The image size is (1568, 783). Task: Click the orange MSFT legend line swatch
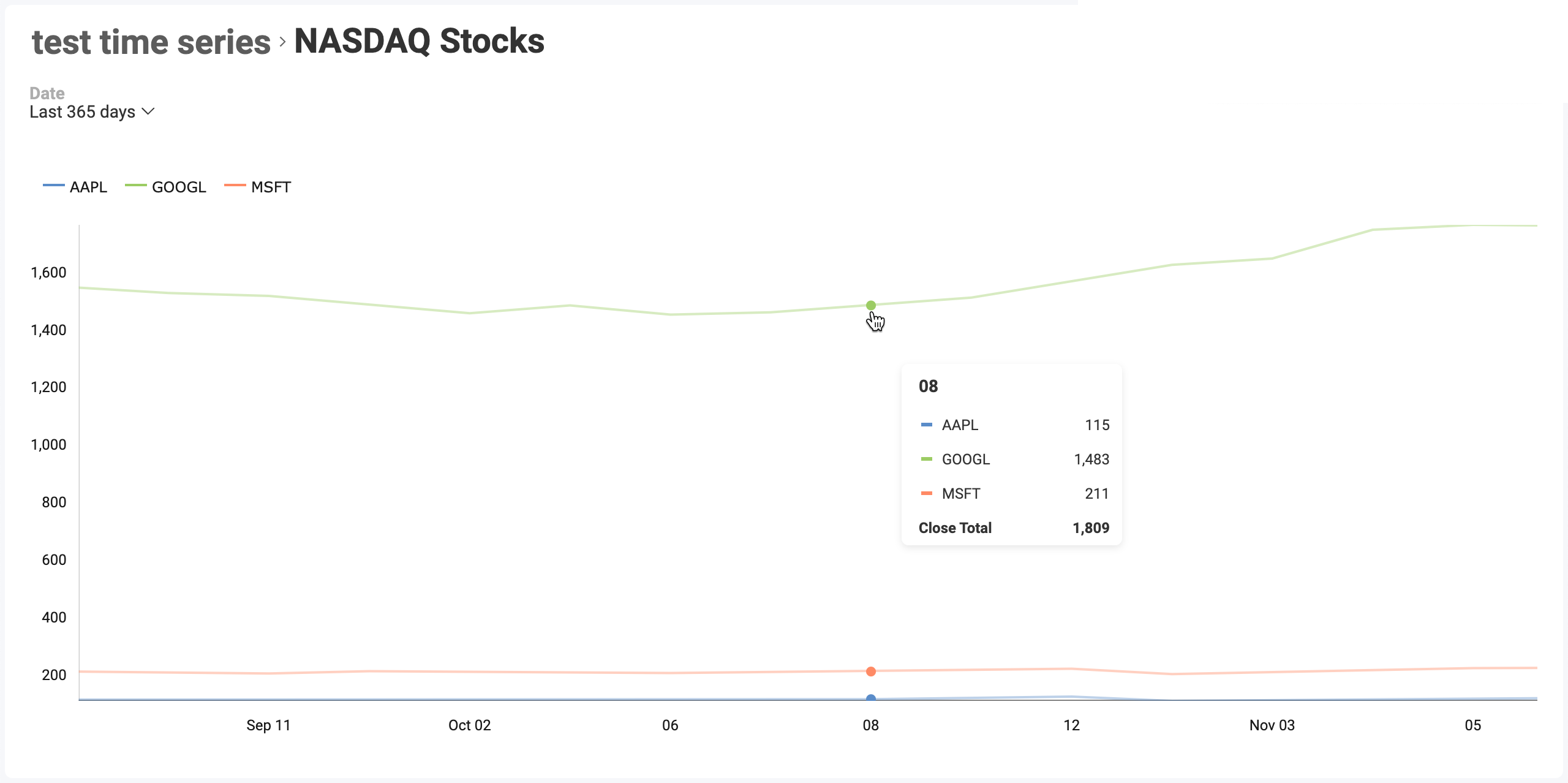coord(235,185)
